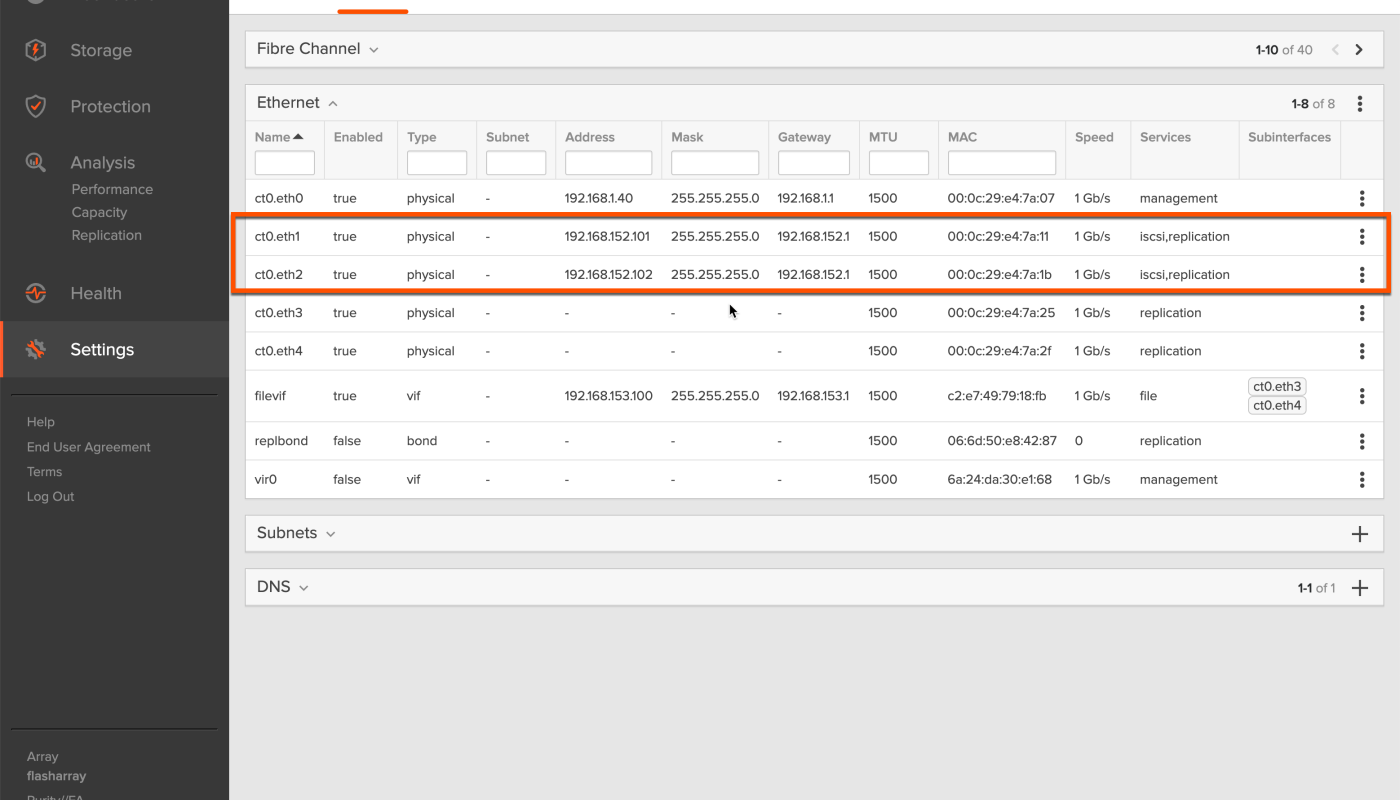Go to next page of Fibre Channel
The width and height of the screenshot is (1400, 800).
click(1359, 50)
